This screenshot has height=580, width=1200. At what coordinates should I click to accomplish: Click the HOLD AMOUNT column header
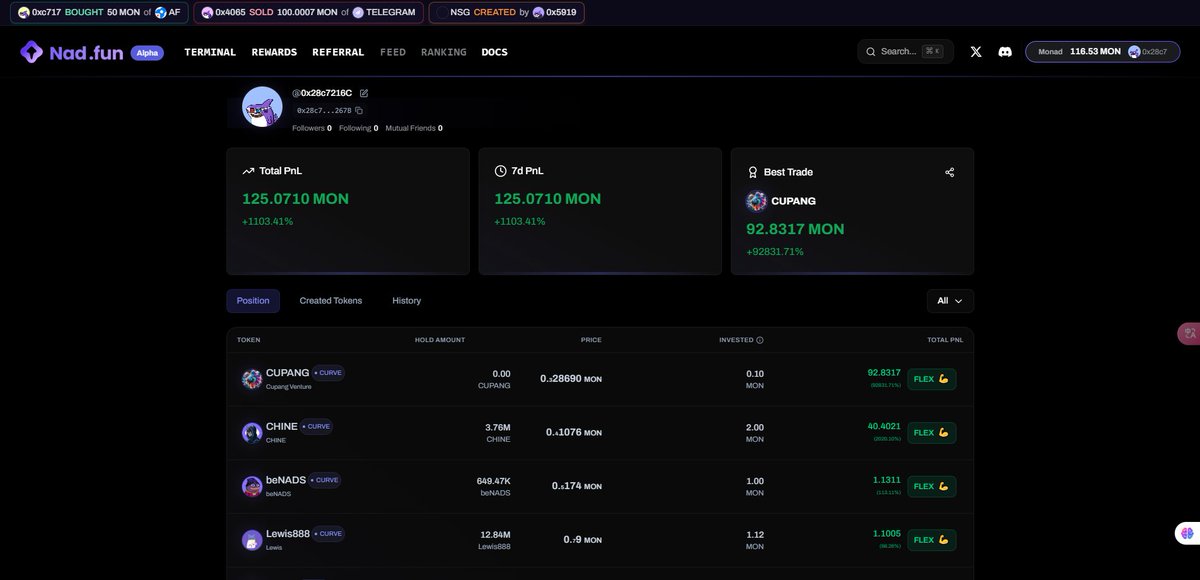(440, 340)
